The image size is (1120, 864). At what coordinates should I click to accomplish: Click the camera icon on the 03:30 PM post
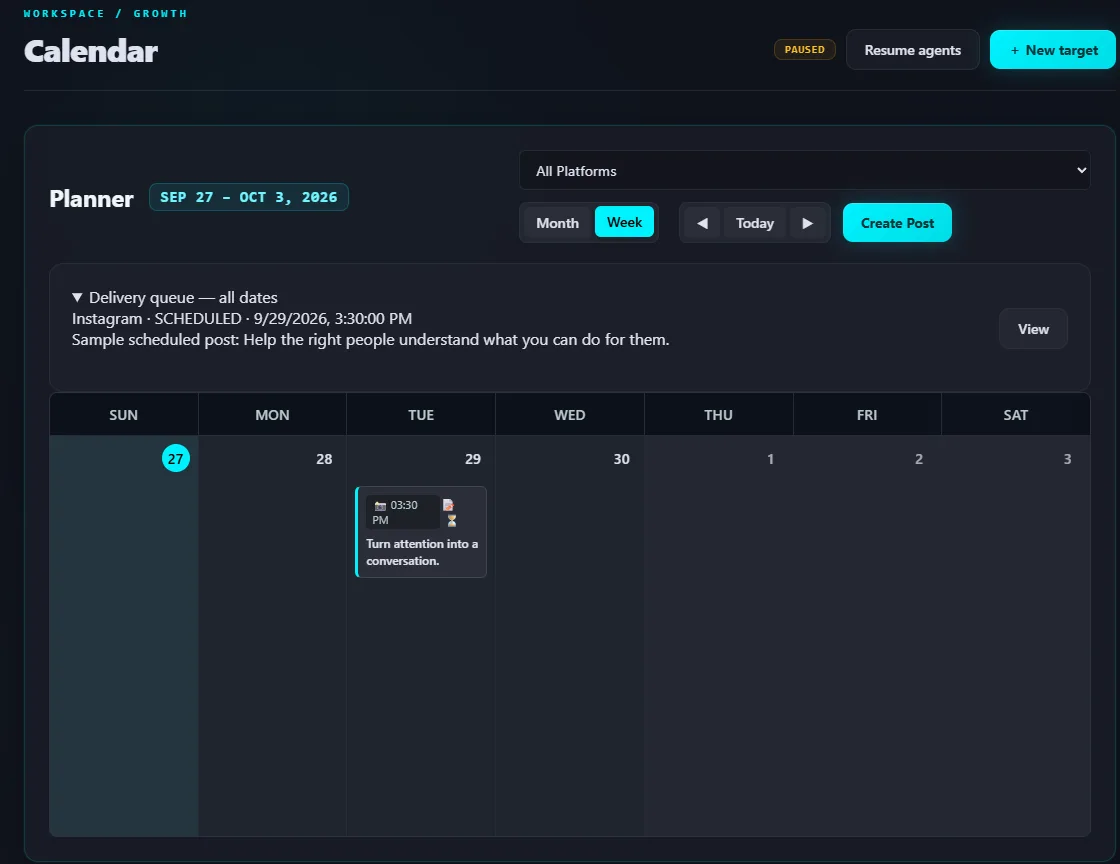point(380,506)
